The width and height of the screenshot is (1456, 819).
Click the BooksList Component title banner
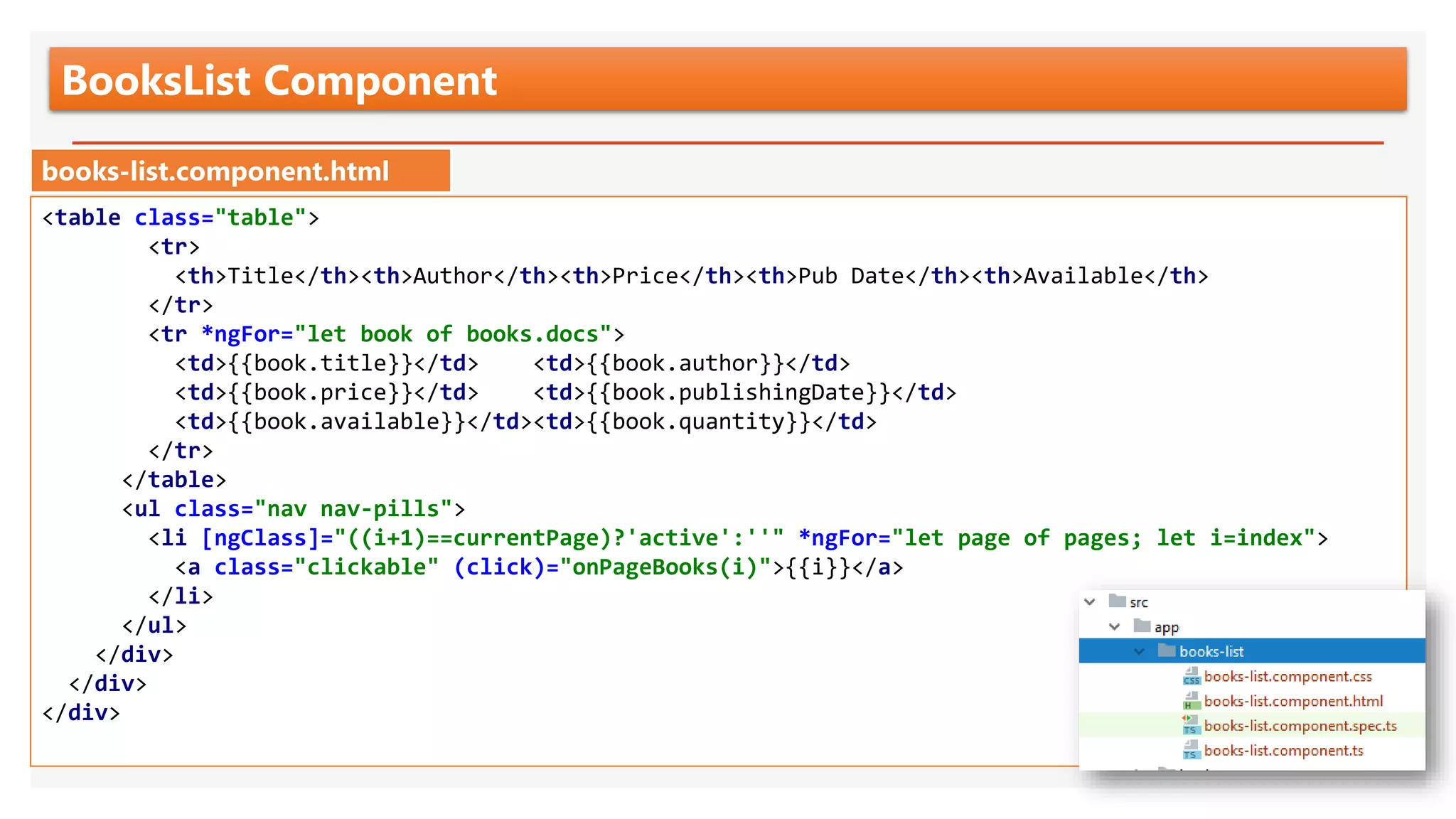pos(728,79)
